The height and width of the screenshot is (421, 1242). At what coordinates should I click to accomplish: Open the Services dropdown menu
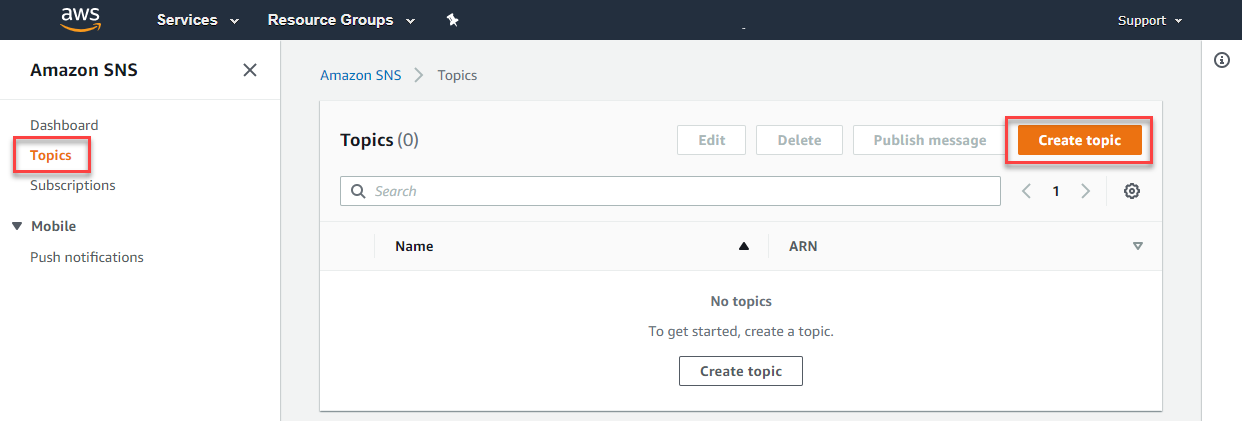pyautogui.click(x=198, y=20)
